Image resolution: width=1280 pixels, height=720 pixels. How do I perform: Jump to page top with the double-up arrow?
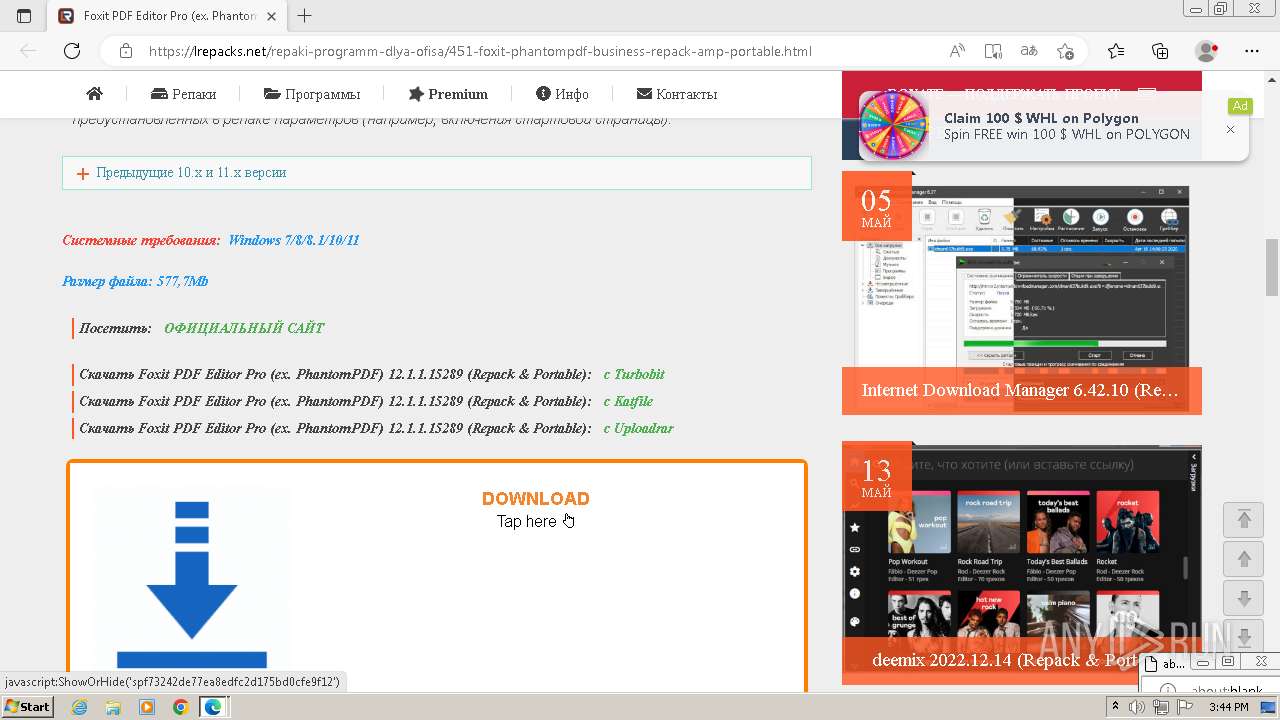tap(1244, 518)
